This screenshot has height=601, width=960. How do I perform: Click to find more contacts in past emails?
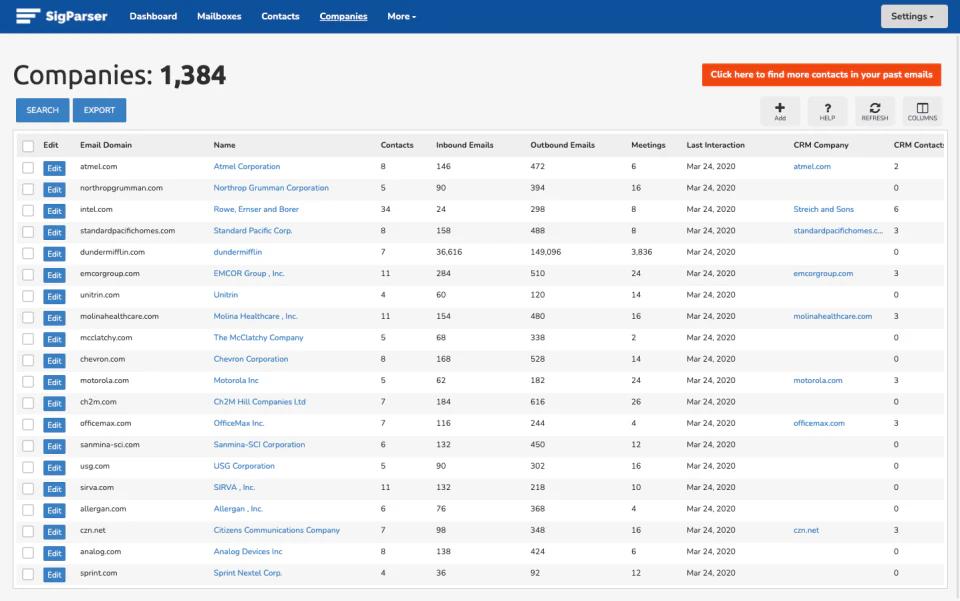pos(821,74)
